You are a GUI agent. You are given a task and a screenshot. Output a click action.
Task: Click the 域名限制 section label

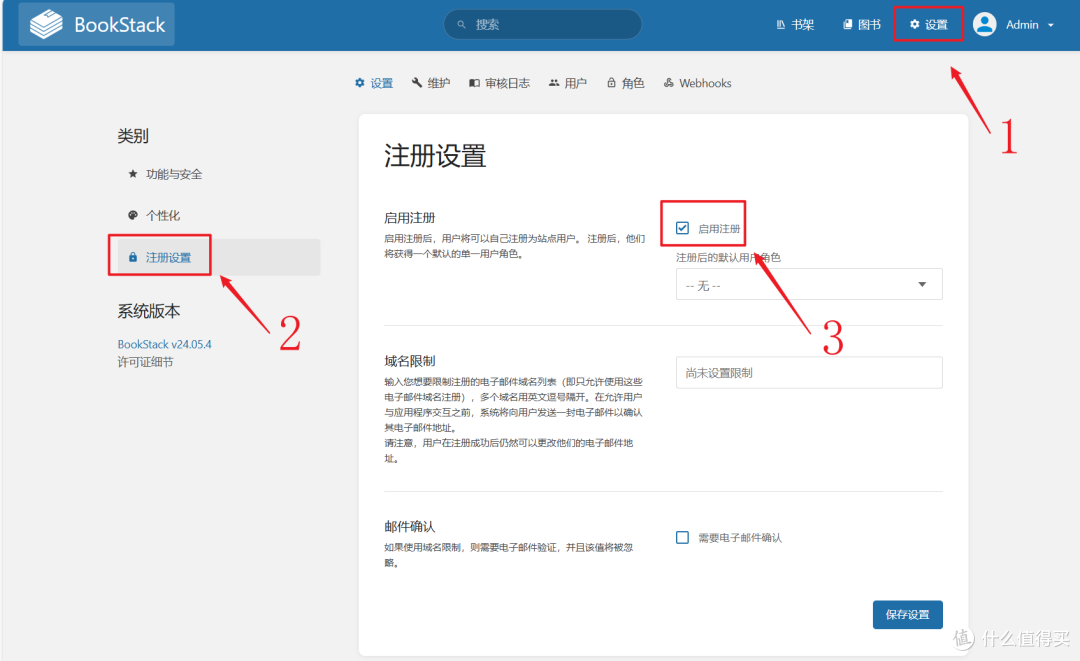coord(410,361)
